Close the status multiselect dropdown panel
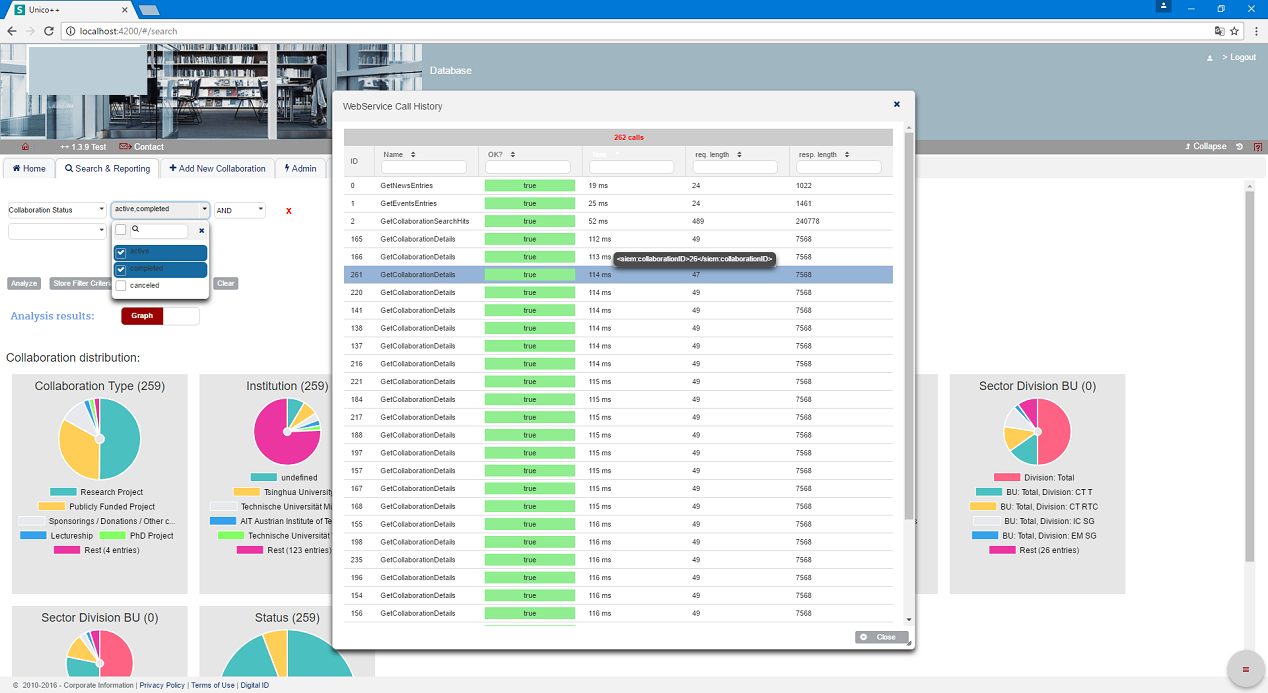The image size is (1268, 693). [x=201, y=230]
